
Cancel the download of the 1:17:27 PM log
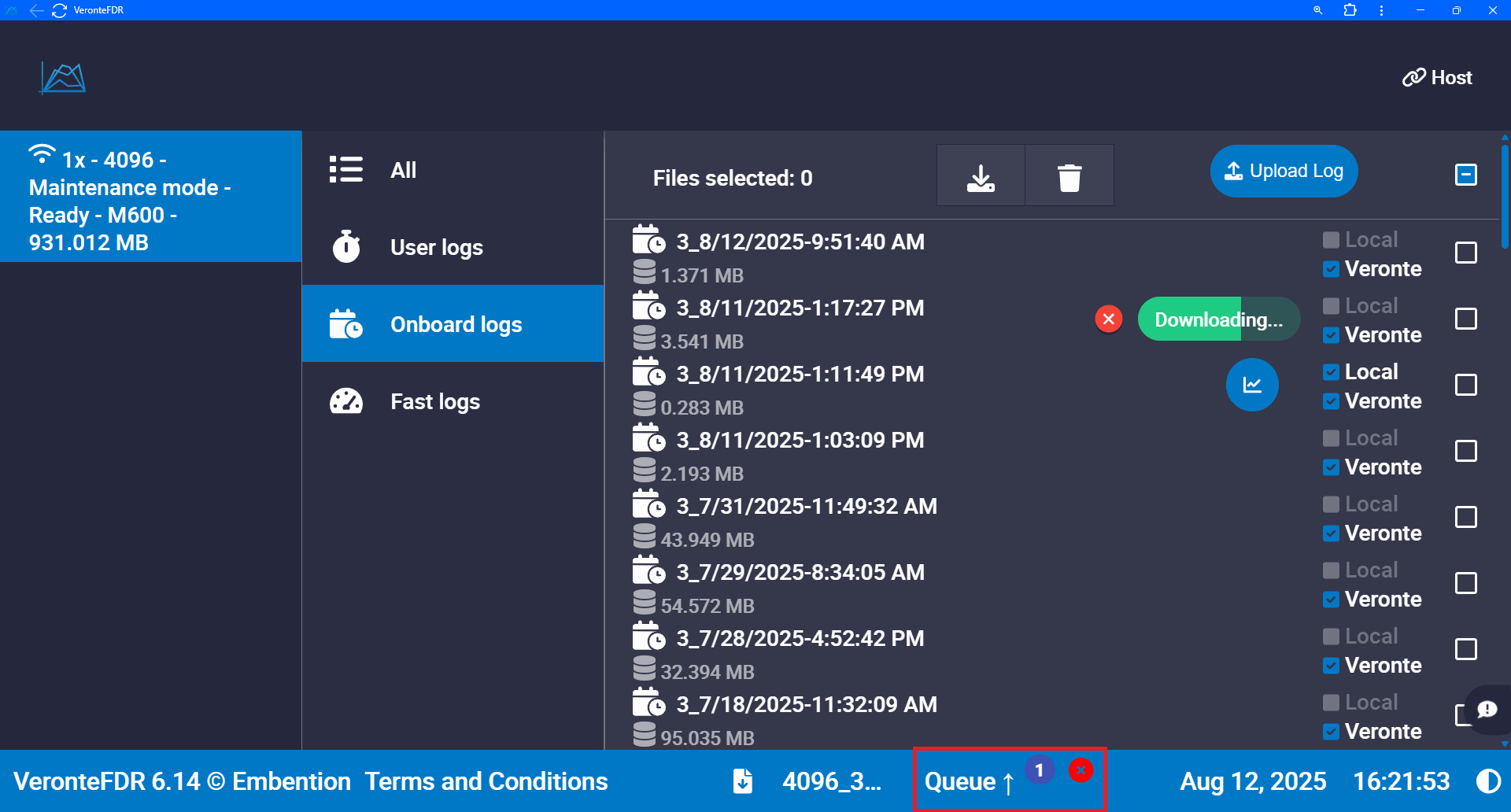pos(1108,319)
